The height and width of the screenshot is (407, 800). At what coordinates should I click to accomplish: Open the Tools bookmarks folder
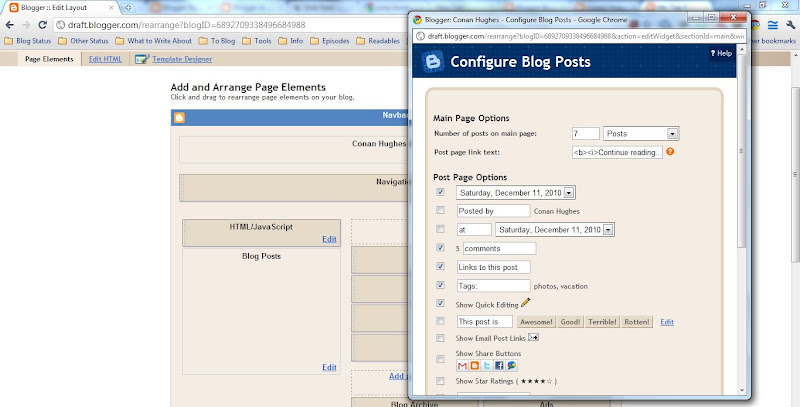click(x=257, y=41)
